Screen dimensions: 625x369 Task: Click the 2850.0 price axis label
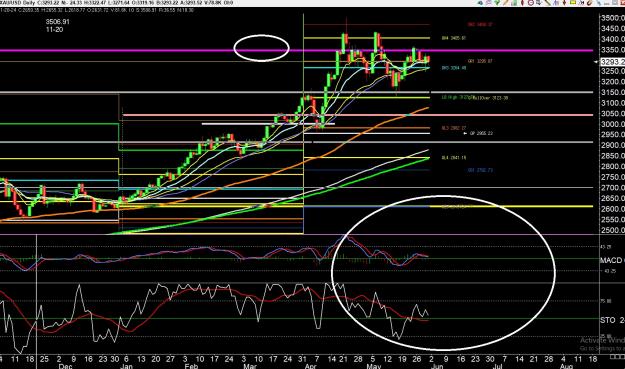613,156
